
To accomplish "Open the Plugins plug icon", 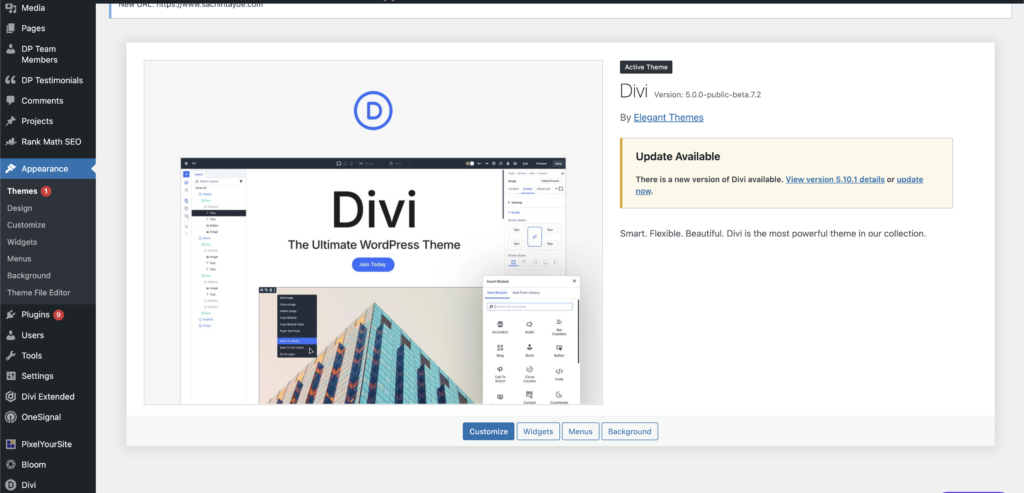I will pos(10,315).
